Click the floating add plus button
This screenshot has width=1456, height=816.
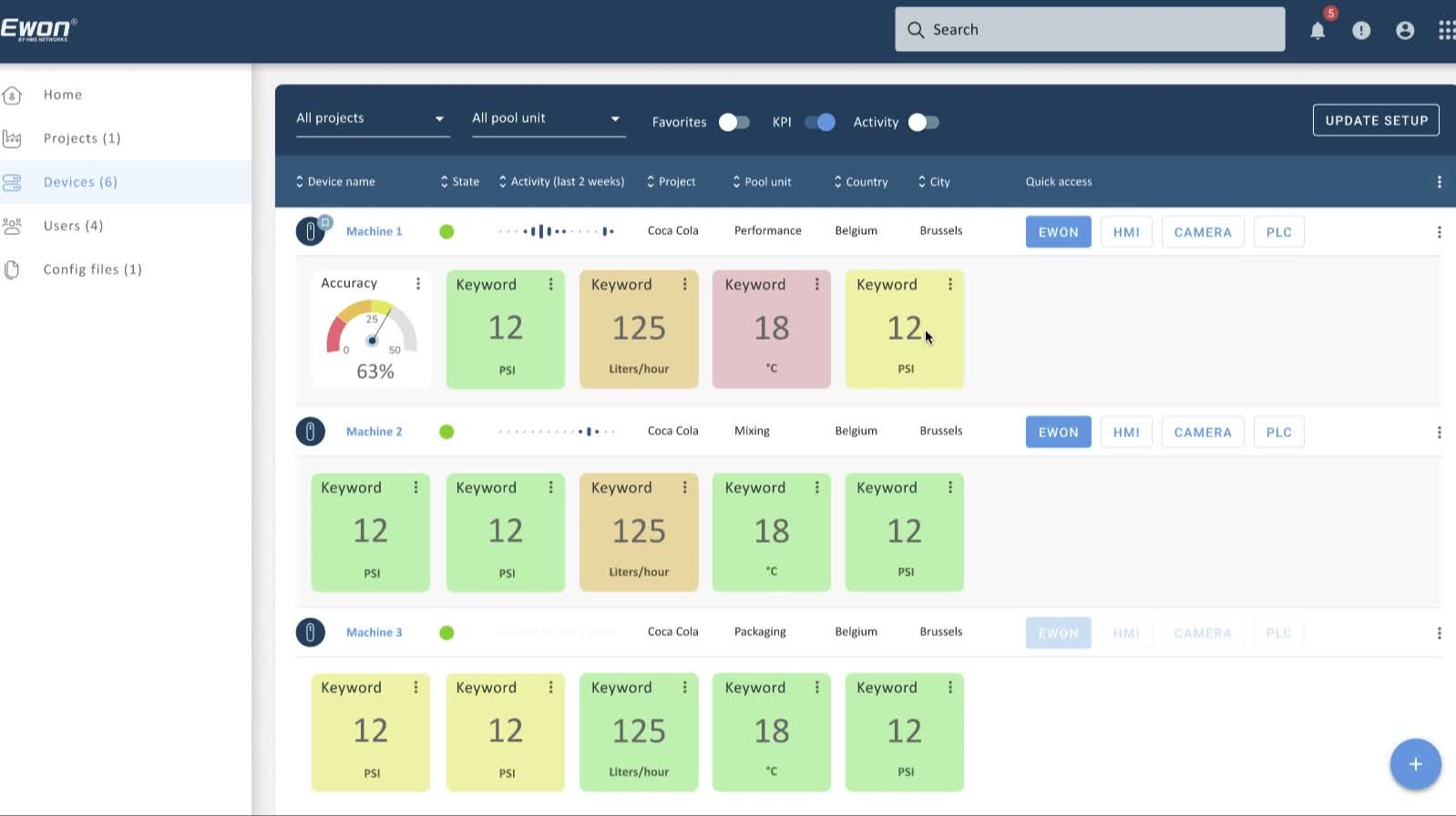[x=1415, y=764]
